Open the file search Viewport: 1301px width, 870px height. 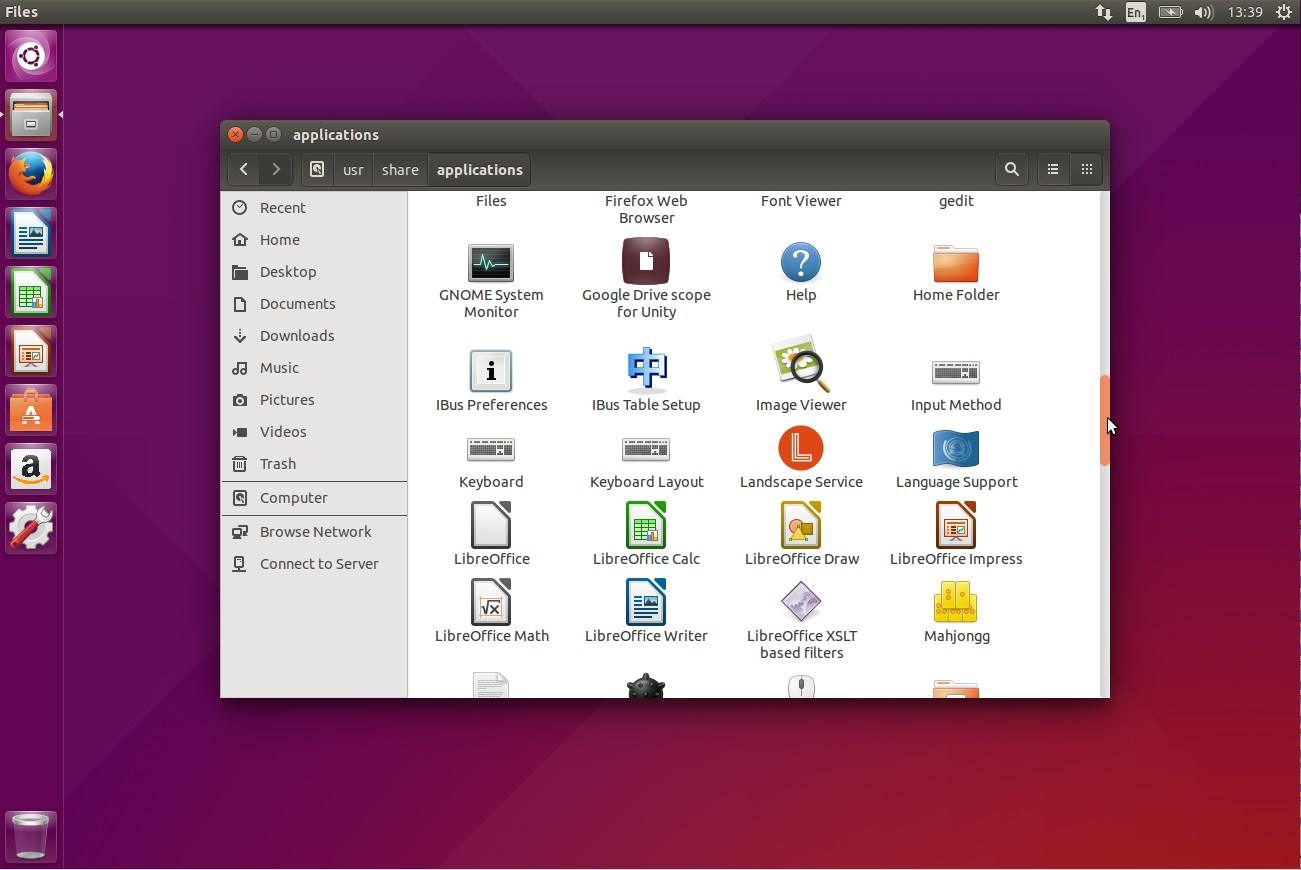[1011, 170]
